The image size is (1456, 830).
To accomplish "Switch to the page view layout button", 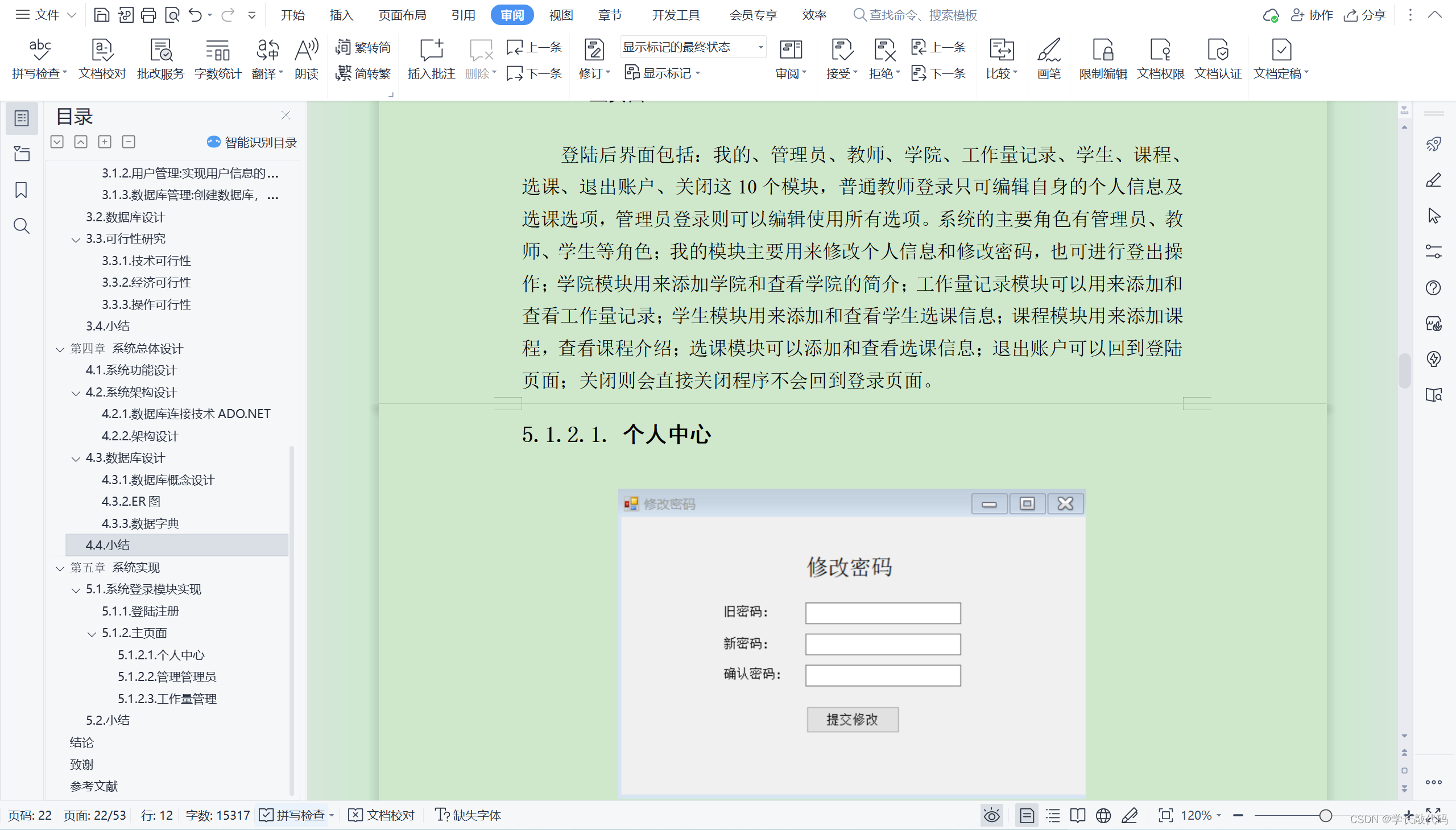I will tap(1027, 816).
